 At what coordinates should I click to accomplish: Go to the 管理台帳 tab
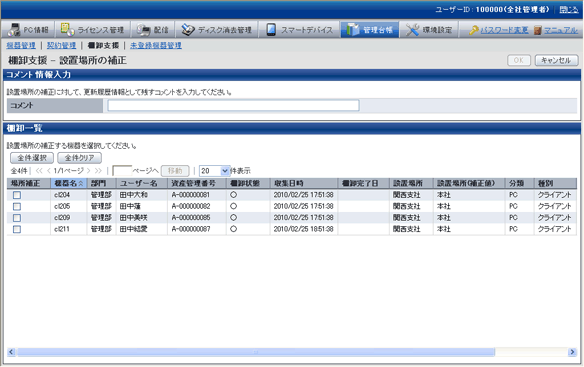pyautogui.click(x=369, y=30)
